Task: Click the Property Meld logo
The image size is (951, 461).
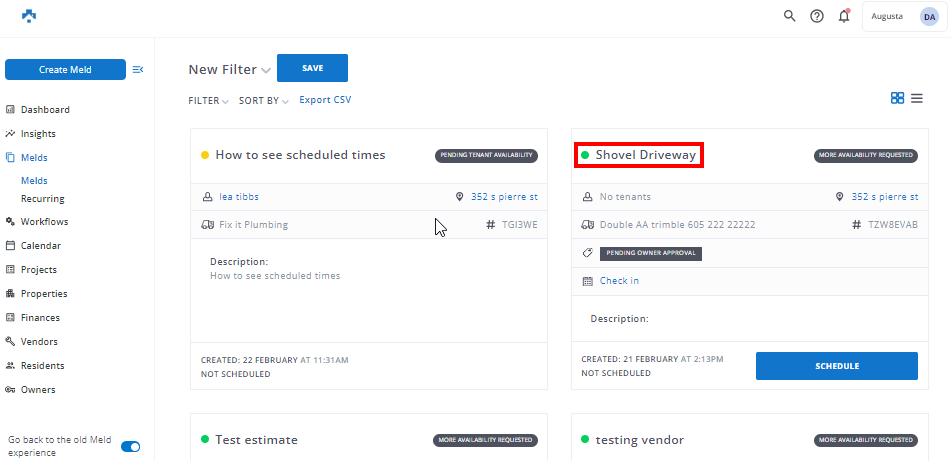Action: (x=29, y=16)
